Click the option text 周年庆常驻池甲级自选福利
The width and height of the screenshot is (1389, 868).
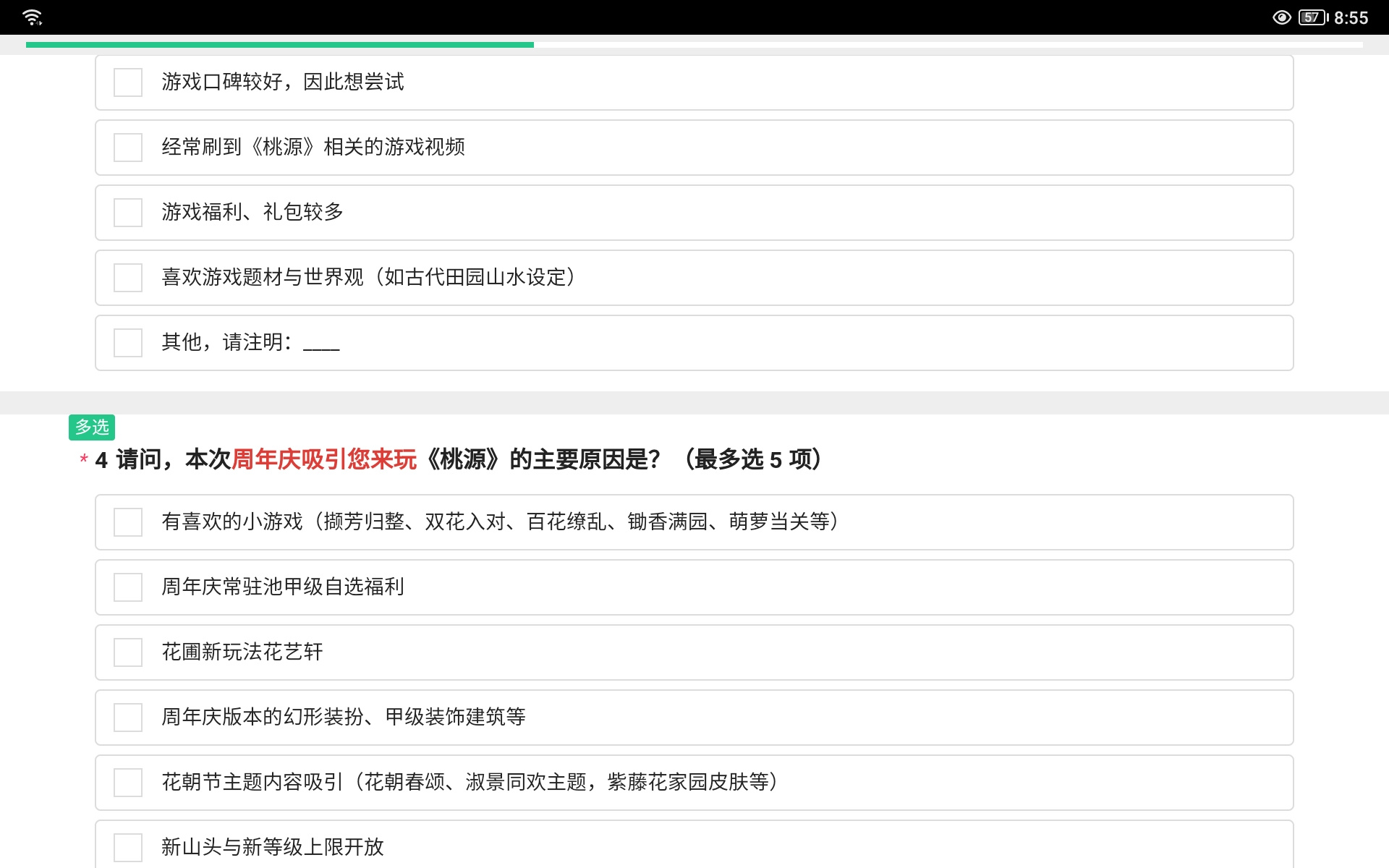coord(283,587)
